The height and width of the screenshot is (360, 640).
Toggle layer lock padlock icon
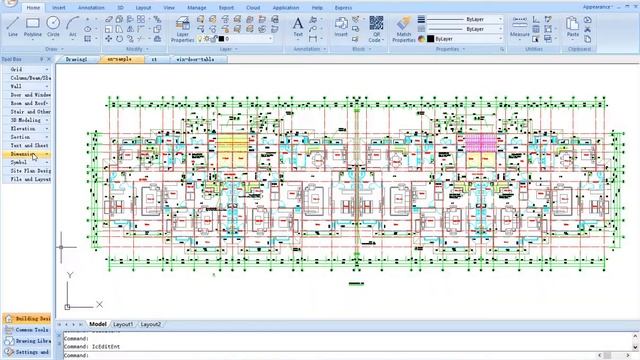pos(213,39)
